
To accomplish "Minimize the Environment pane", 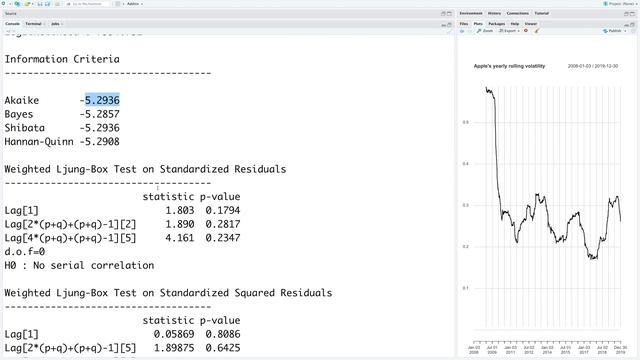I will [626, 13].
